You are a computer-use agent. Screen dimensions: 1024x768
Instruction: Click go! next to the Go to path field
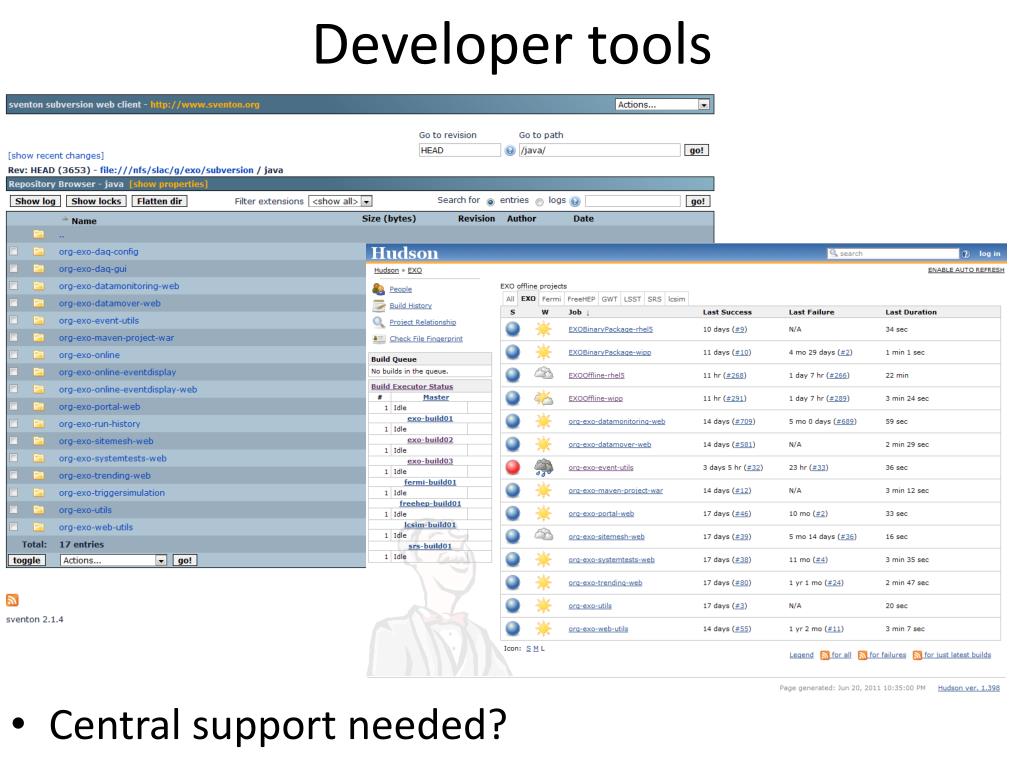coord(696,150)
